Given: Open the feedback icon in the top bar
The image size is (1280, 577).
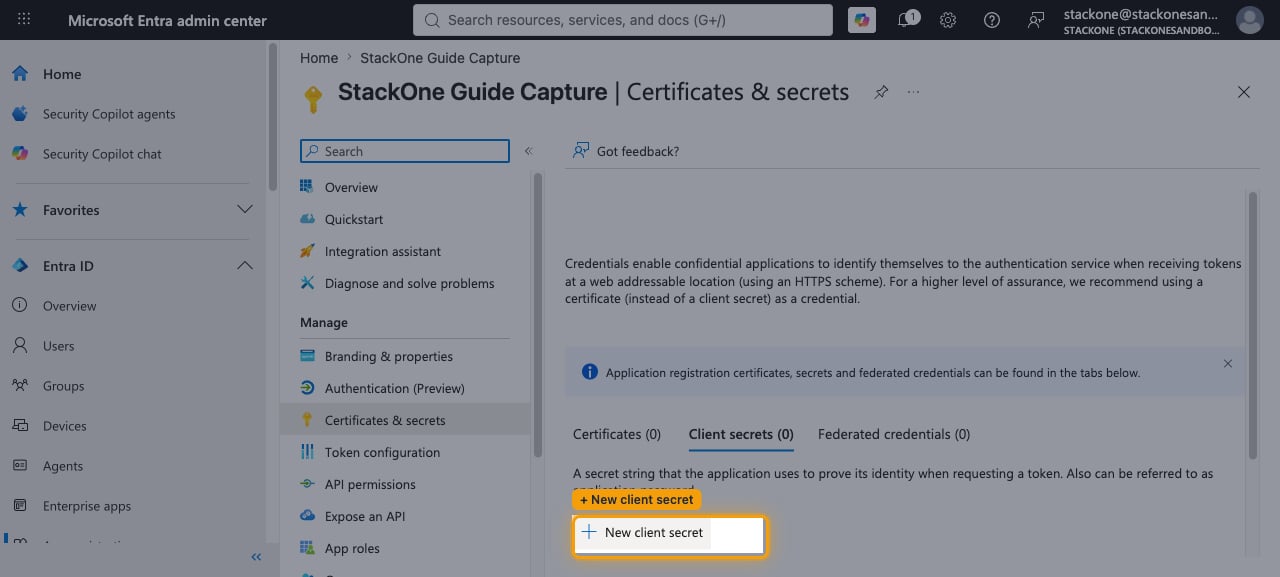Looking at the screenshot, I should tap(1036, 20).
